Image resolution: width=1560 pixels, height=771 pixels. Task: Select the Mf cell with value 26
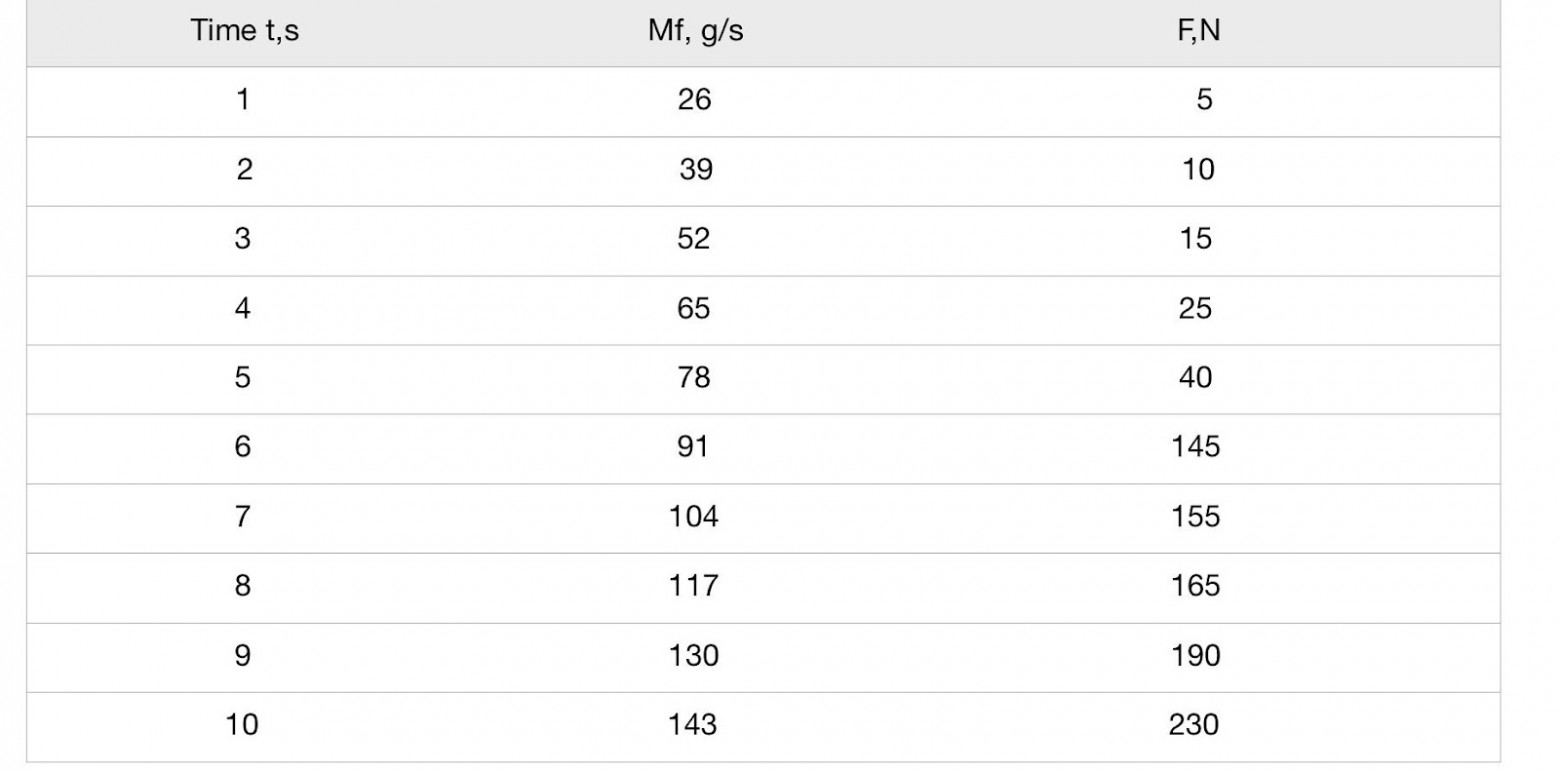(x=694, y=100)
